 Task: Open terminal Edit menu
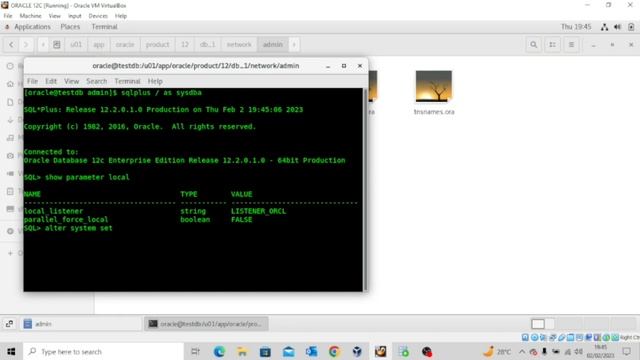51,81
